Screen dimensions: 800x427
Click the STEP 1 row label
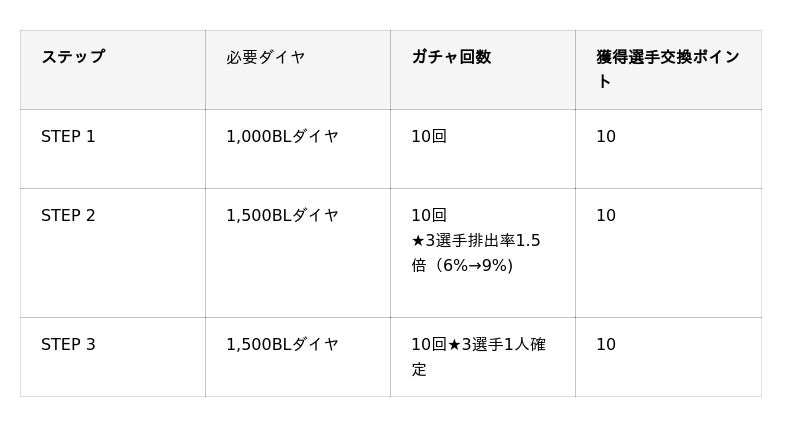[x=68, y=137]
